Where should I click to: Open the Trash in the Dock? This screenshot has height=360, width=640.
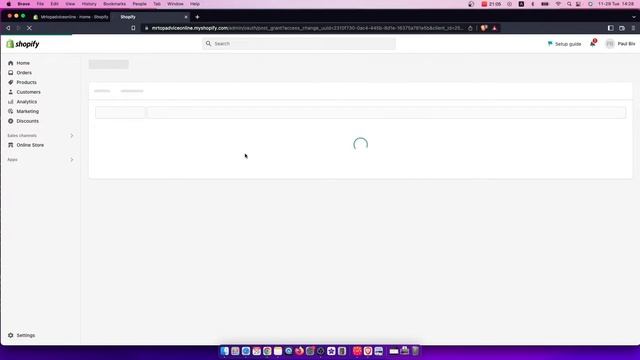tap(415, 351)
